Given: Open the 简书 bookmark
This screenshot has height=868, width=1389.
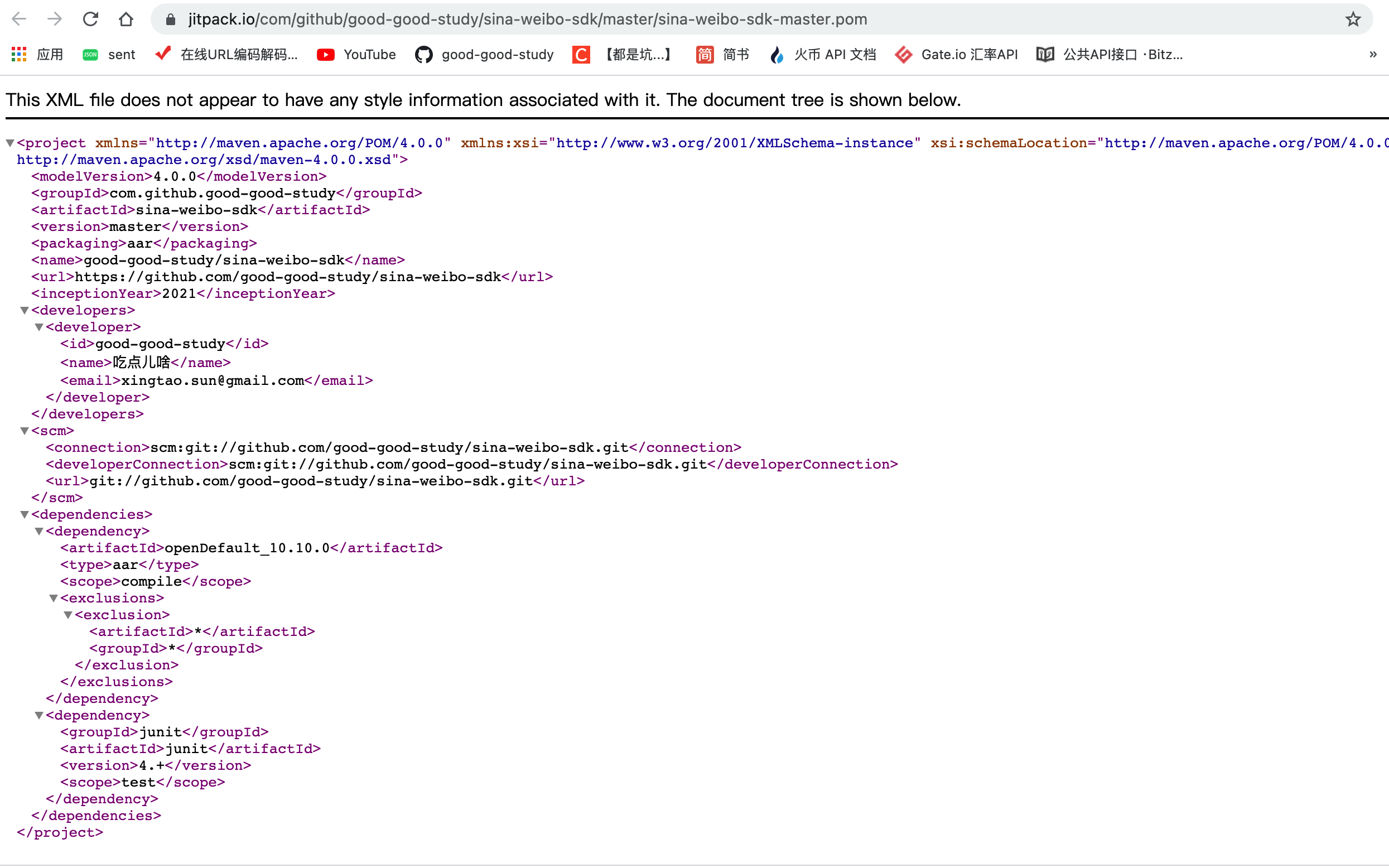Looking at the screenshot, I should (x=736, y=55).
